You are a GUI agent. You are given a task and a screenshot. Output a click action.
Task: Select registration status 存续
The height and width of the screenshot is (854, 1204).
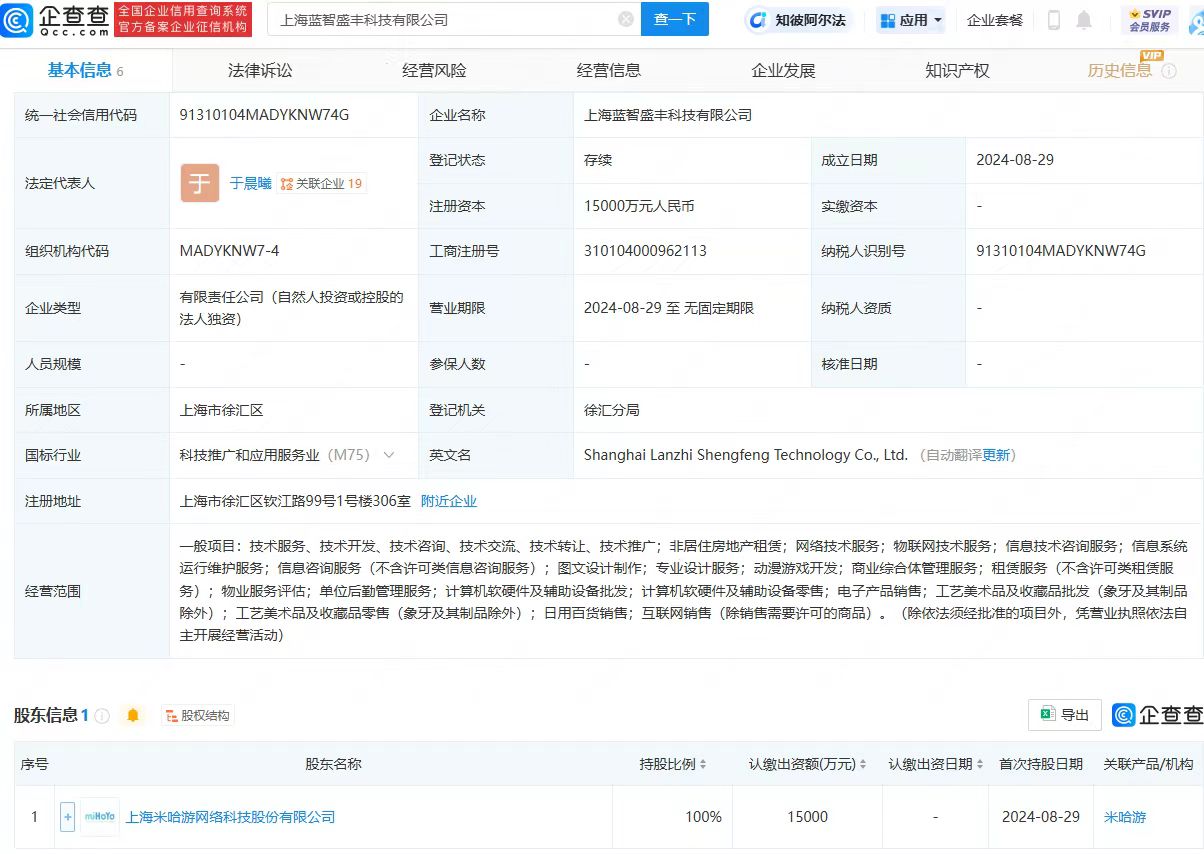tap(598, 160)
